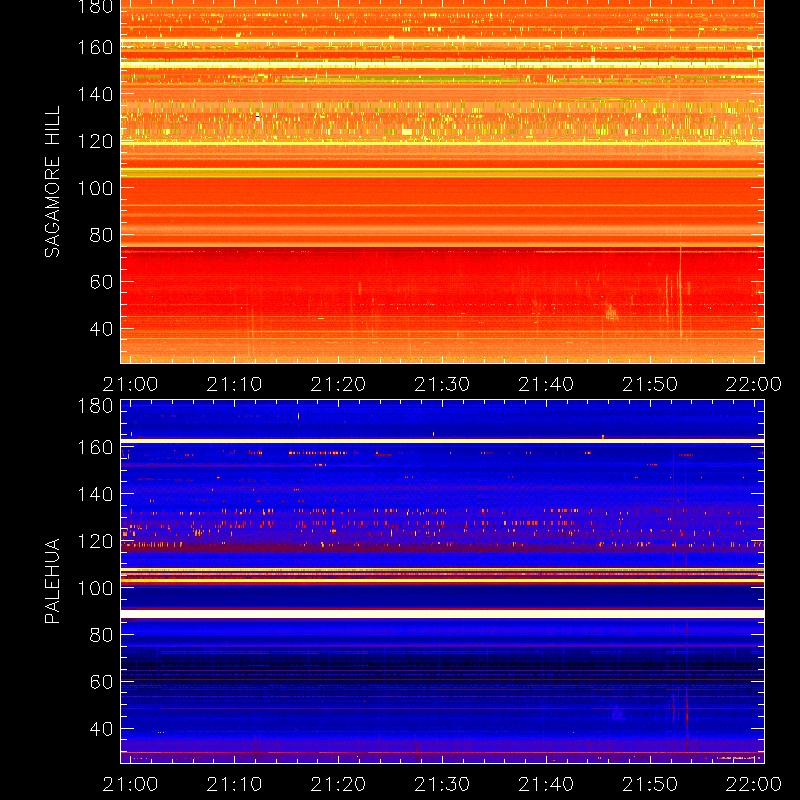Image resolution: width=800 pixels, height=800 pixels.
Task: Click 21:50 on the Sagamore Hill time axis
Action: point(650,384)
